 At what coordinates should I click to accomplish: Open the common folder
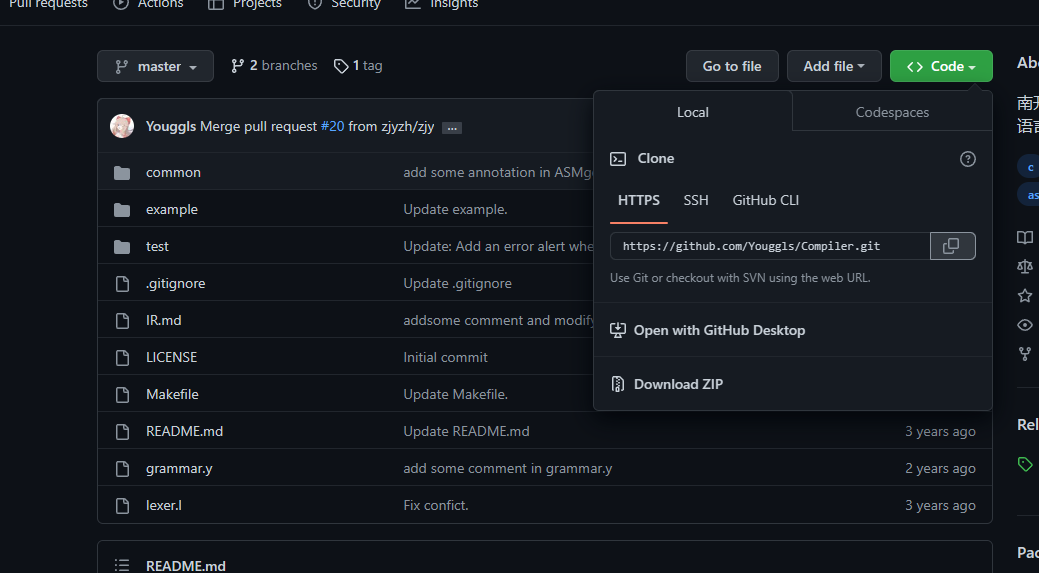pyautogui.click(x=173, y=172)
